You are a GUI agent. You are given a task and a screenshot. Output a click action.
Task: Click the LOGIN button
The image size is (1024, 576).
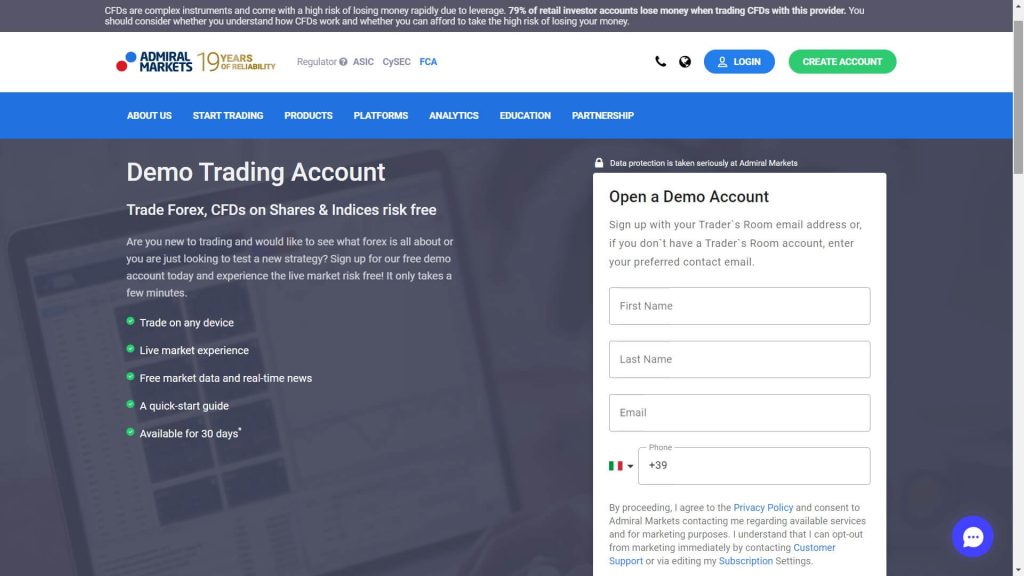(x=739, y=61)
